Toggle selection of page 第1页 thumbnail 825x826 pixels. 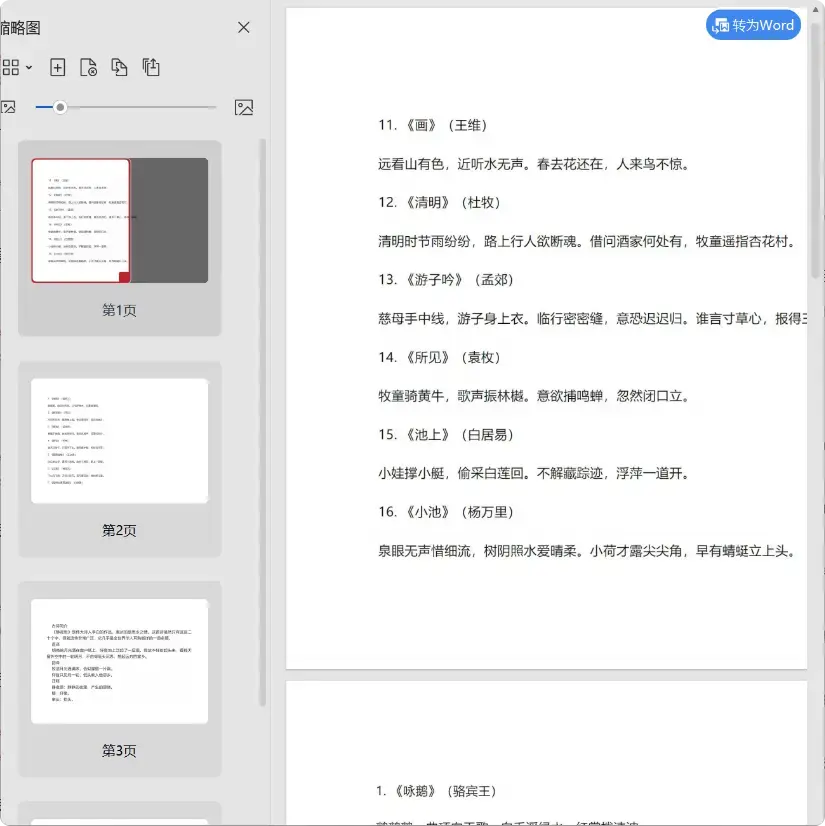point(119,218)
